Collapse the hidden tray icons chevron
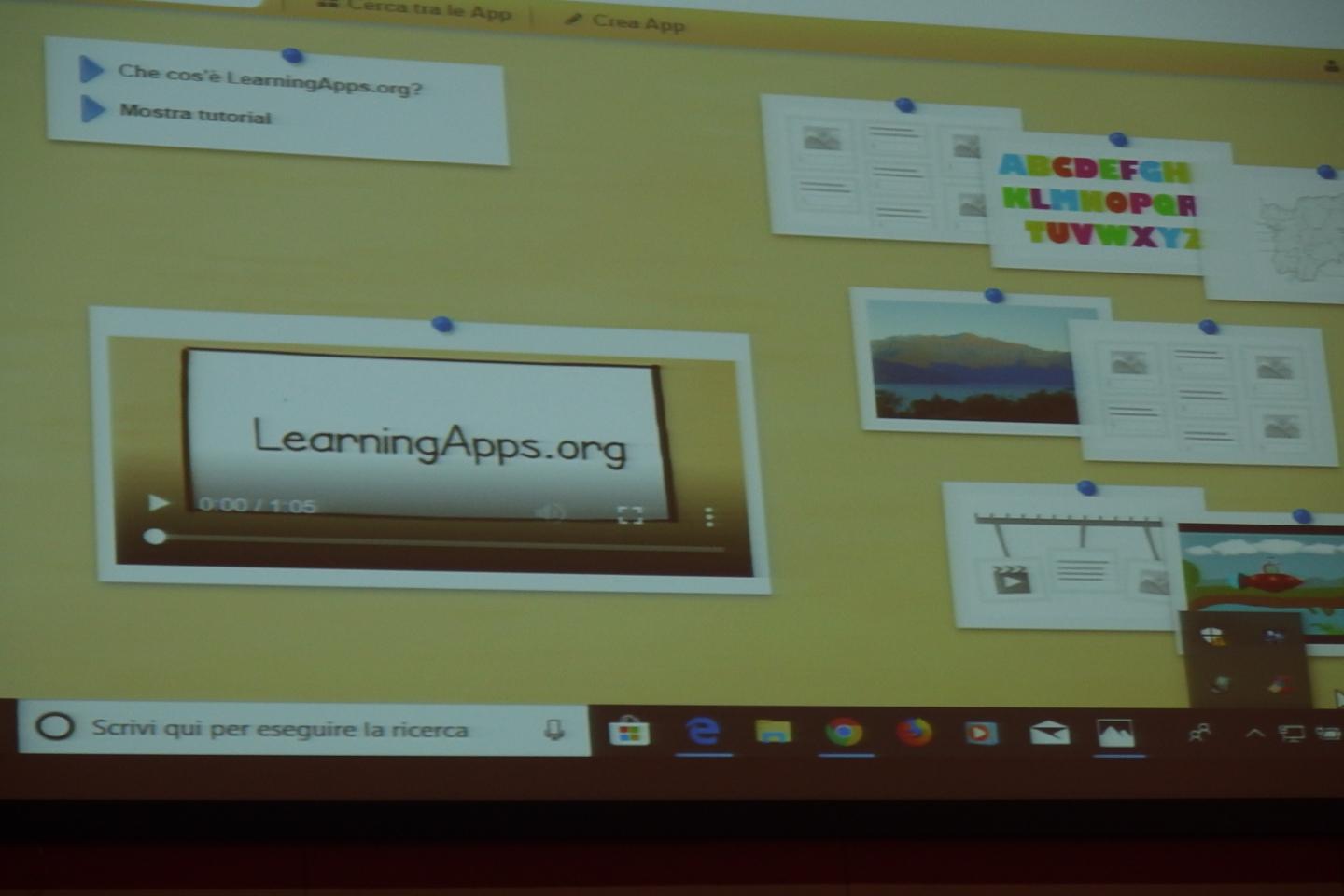Screen dimensions: 1344x896 click(1254, 734)
